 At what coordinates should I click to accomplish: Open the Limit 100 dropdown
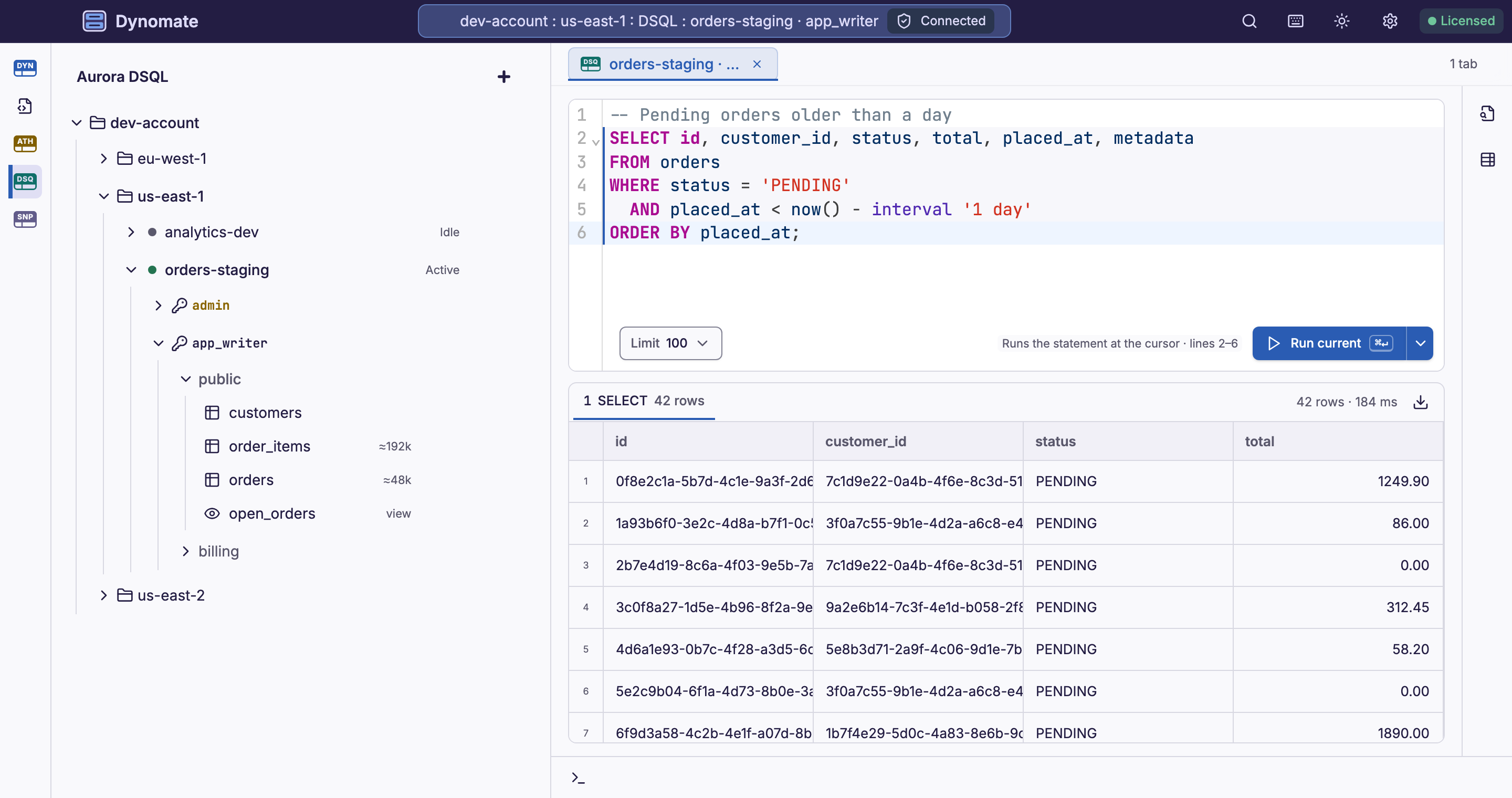click(x=670, y=343)
